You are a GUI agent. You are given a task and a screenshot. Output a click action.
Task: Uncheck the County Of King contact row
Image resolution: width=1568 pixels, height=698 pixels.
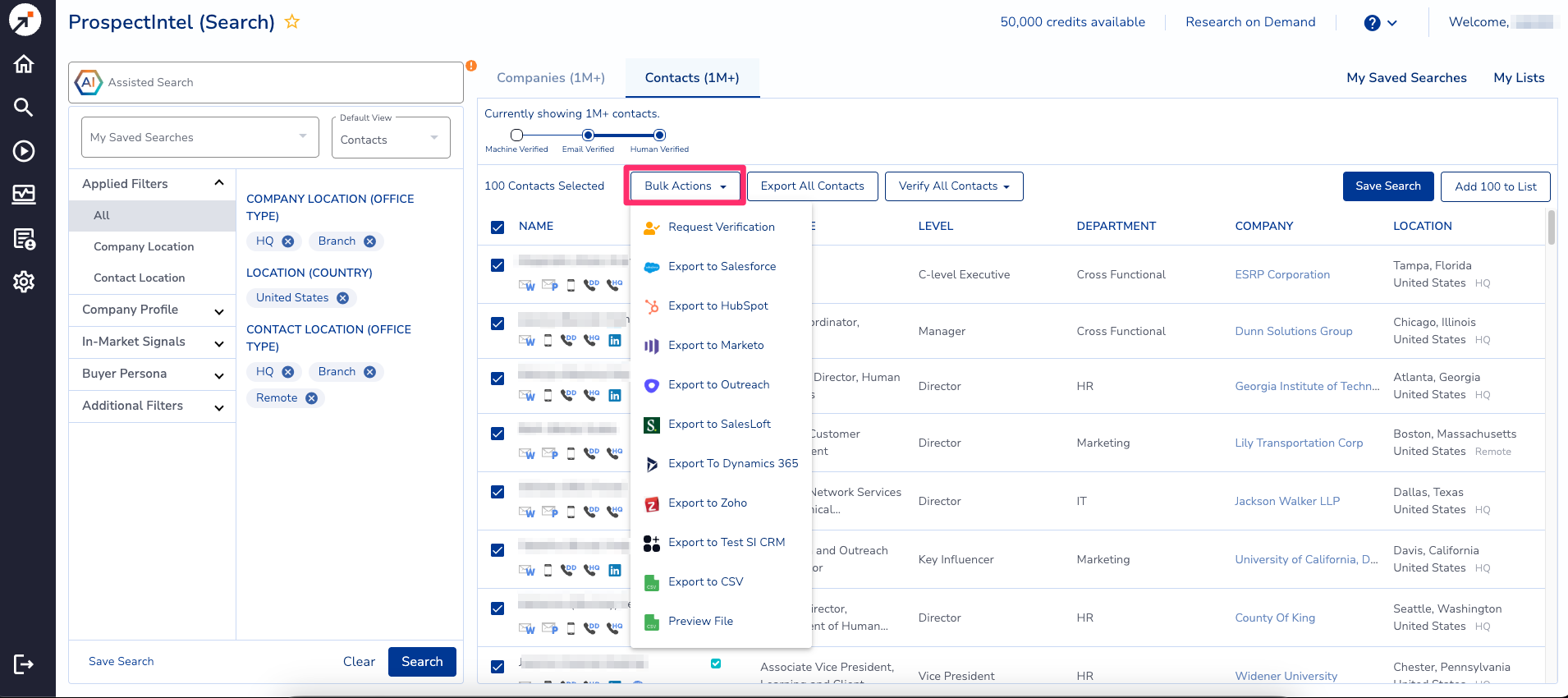[x=497, y=608]
